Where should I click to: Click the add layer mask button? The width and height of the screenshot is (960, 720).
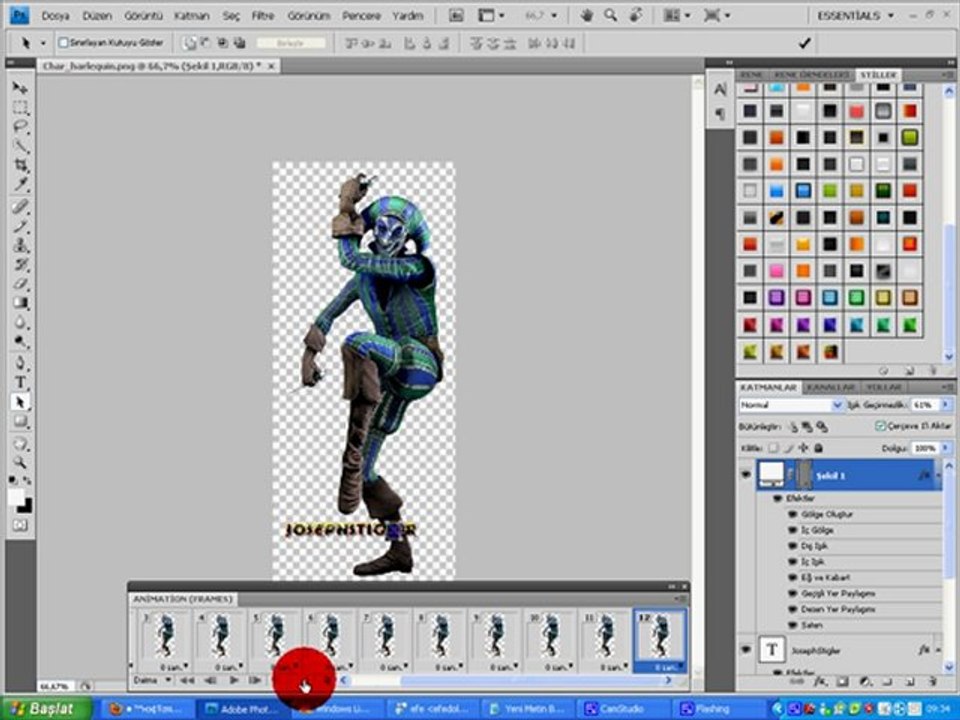[842, 681]
